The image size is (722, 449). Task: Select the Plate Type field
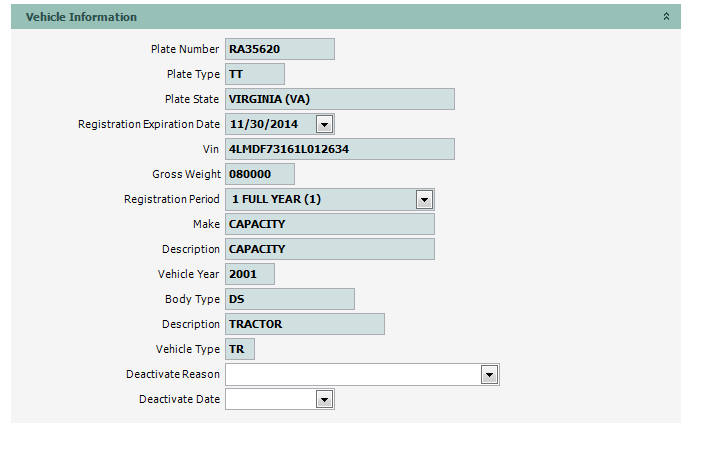(x=254, y=74)
